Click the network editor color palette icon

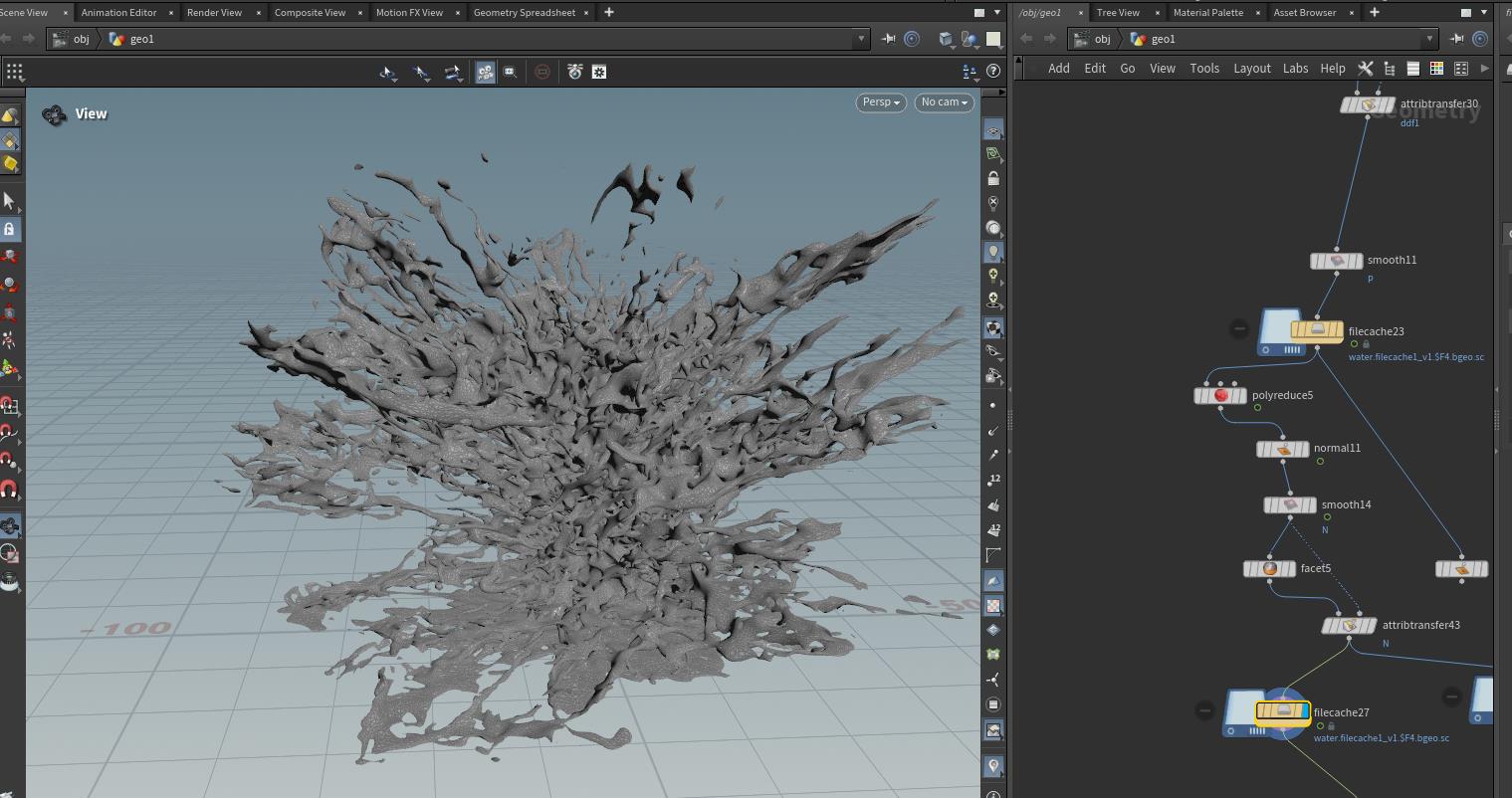point(1436,68)
